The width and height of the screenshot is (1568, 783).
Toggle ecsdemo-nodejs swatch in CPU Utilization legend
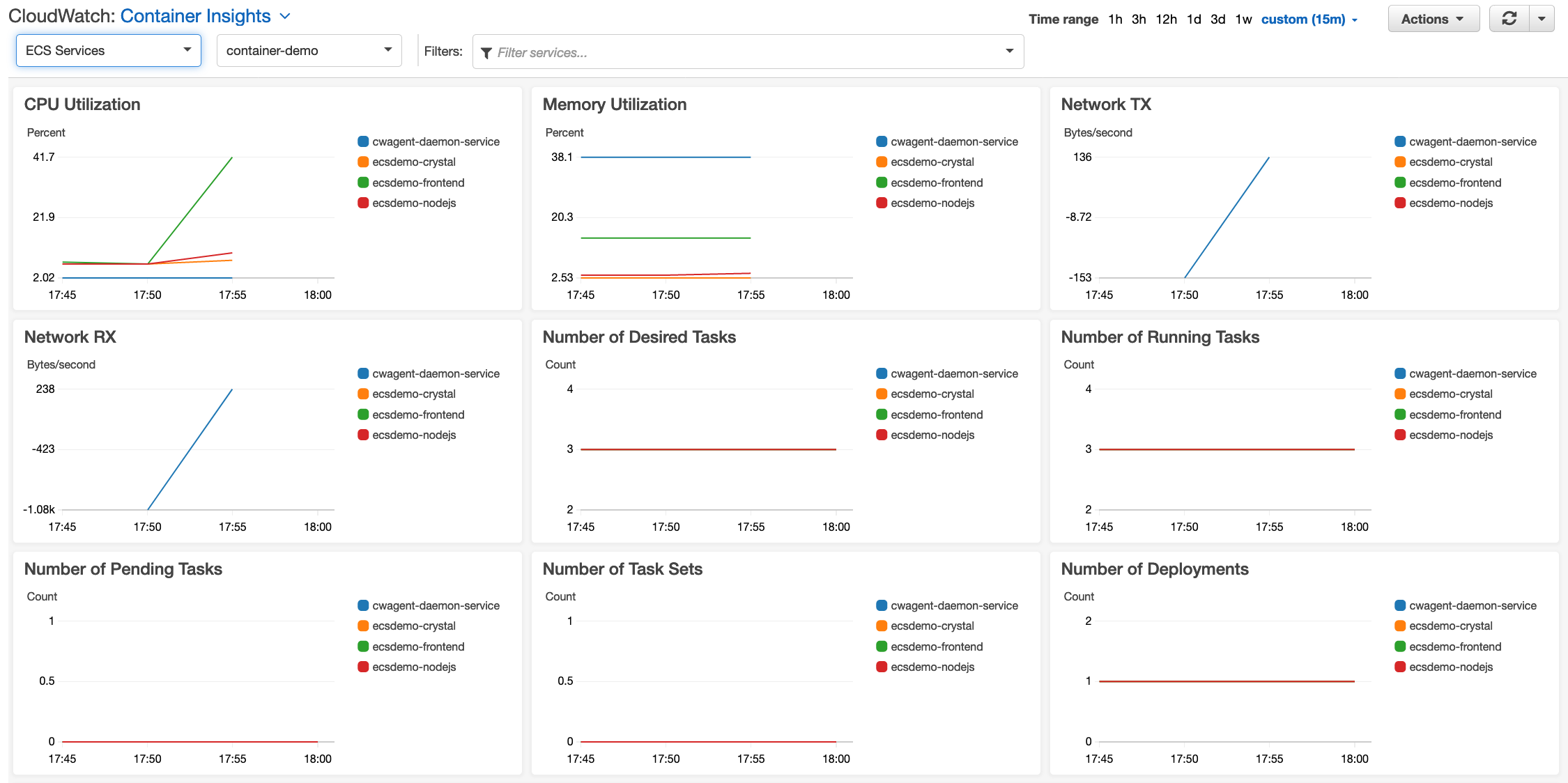363,203
